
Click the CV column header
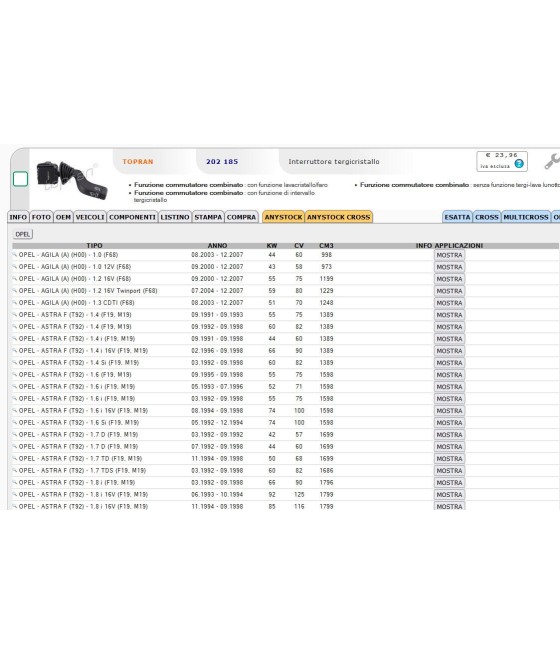coord(299,246)
